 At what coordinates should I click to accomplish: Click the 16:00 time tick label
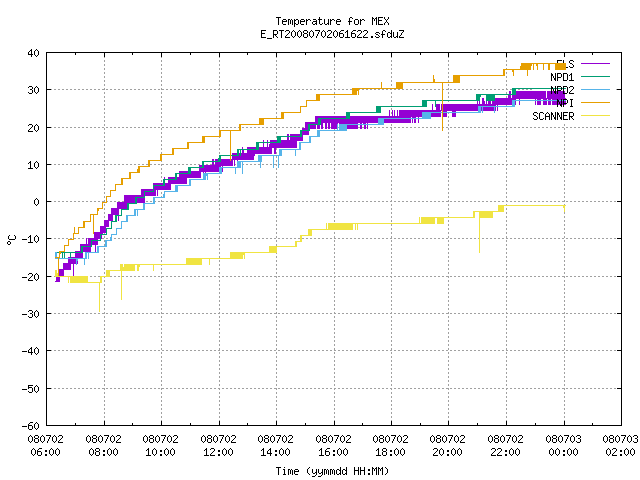tap(334, 452)
